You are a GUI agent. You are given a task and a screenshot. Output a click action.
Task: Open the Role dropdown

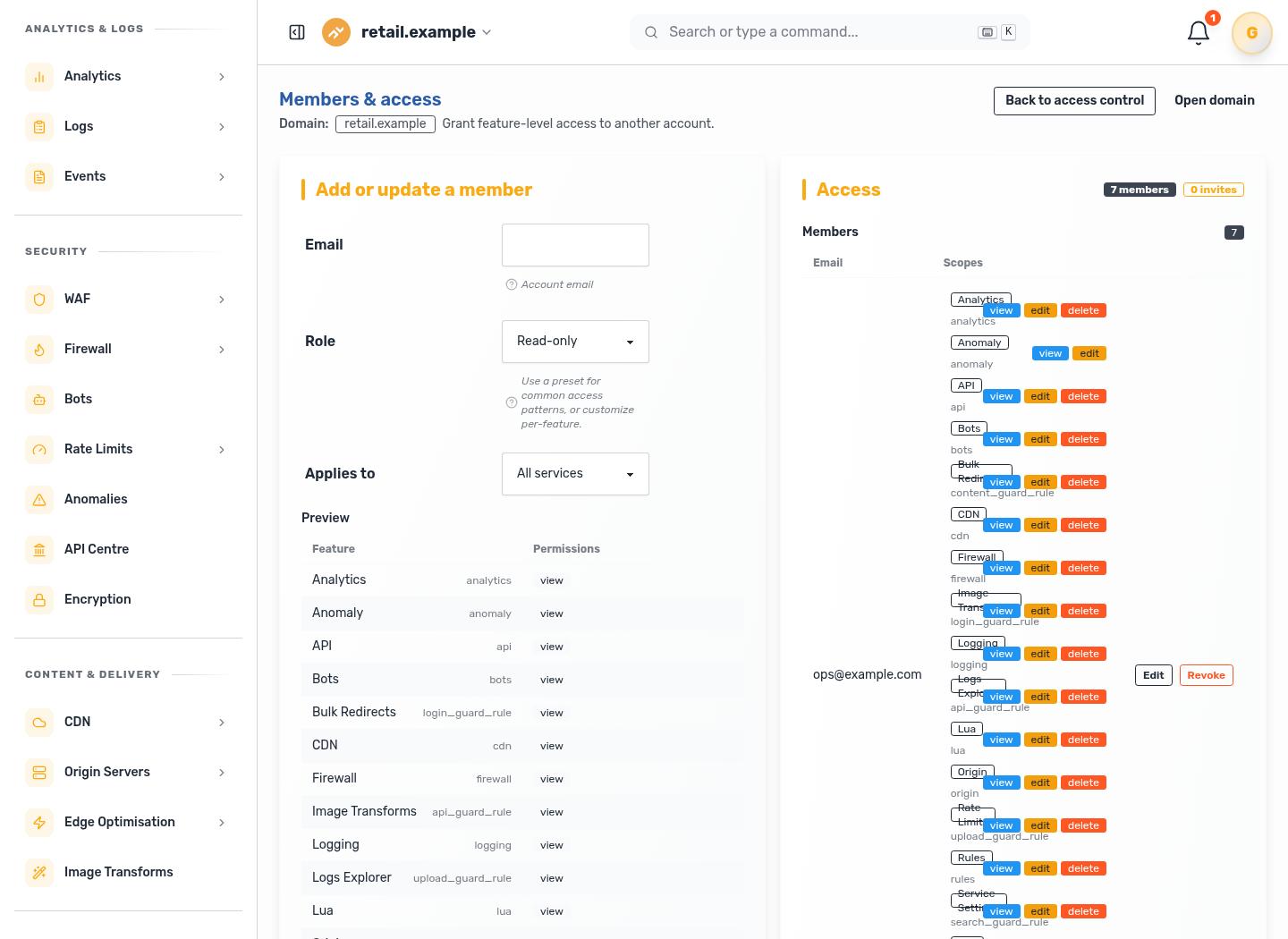575,342
